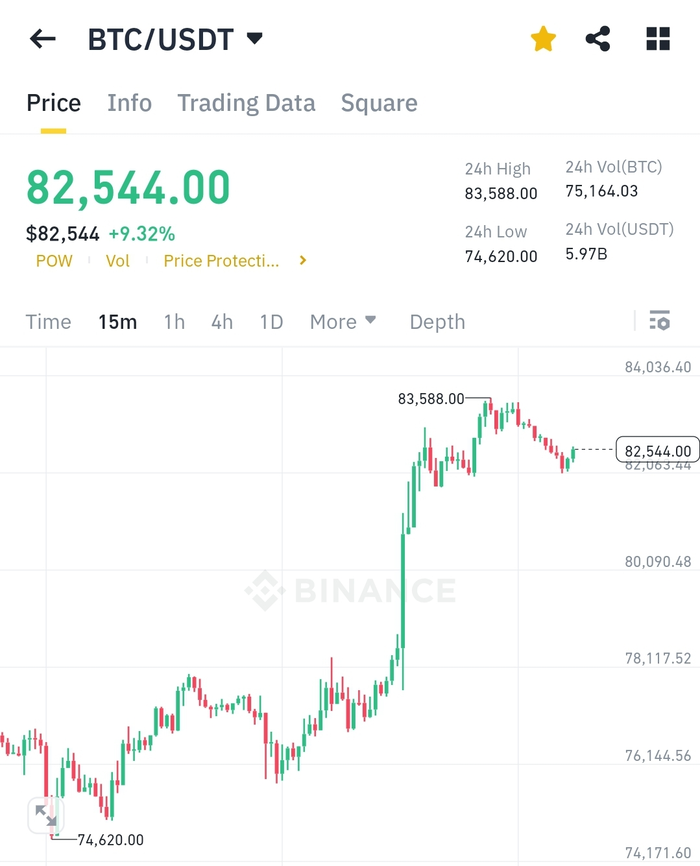Select the 1h chart interval
This screenshot has height=866, width=700.
(174, 321)
